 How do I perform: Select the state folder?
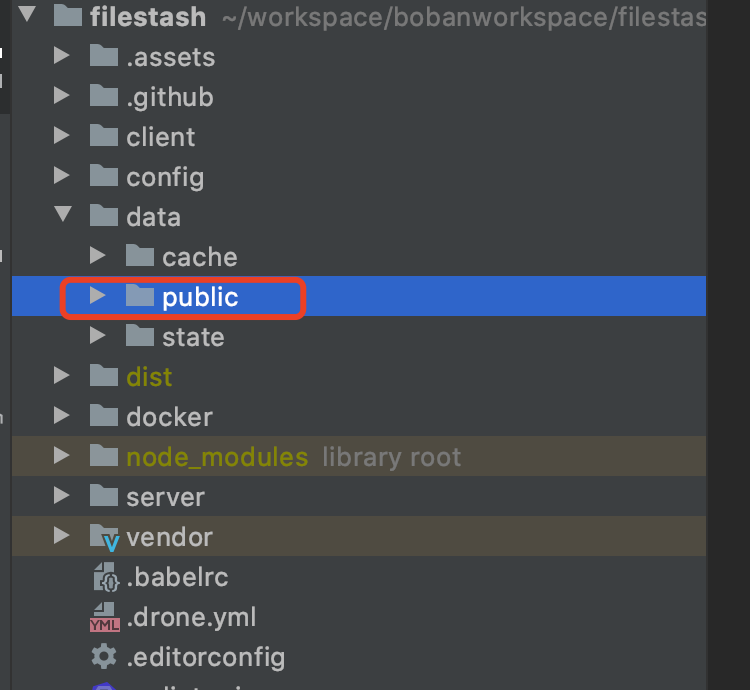192,337
